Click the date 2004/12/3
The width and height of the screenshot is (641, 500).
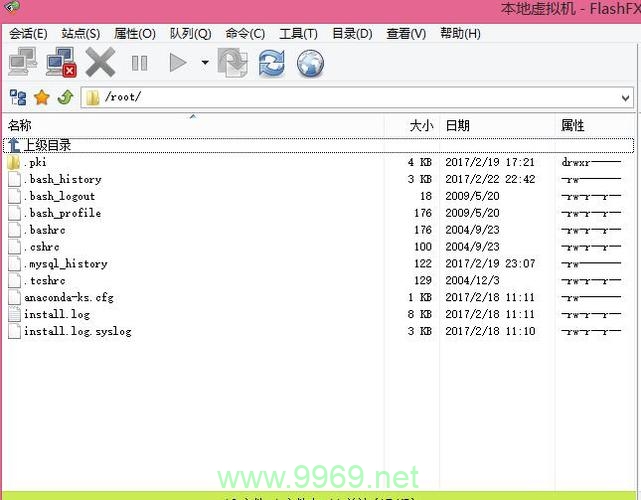[x=472, y=280]
